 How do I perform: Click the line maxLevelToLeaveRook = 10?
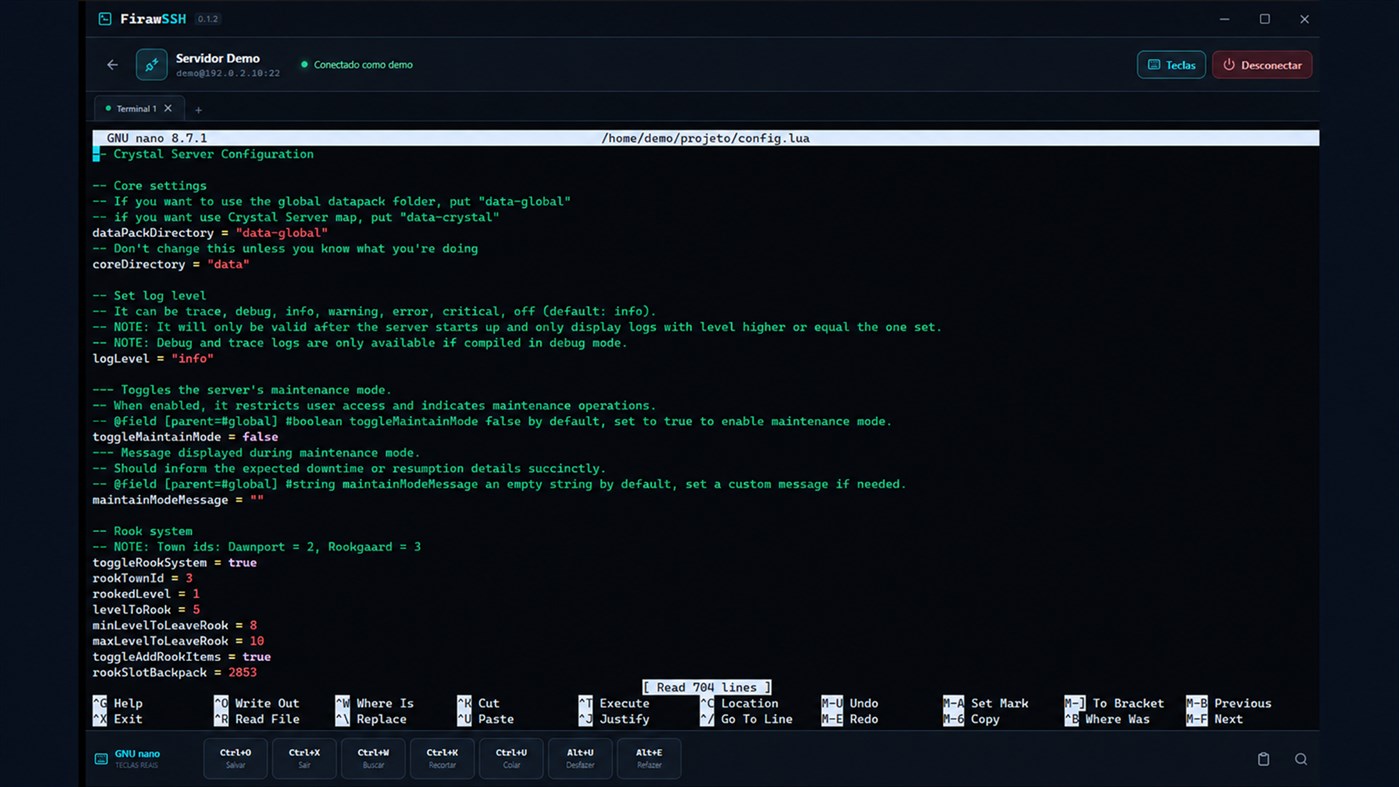(x=178, y=641)
